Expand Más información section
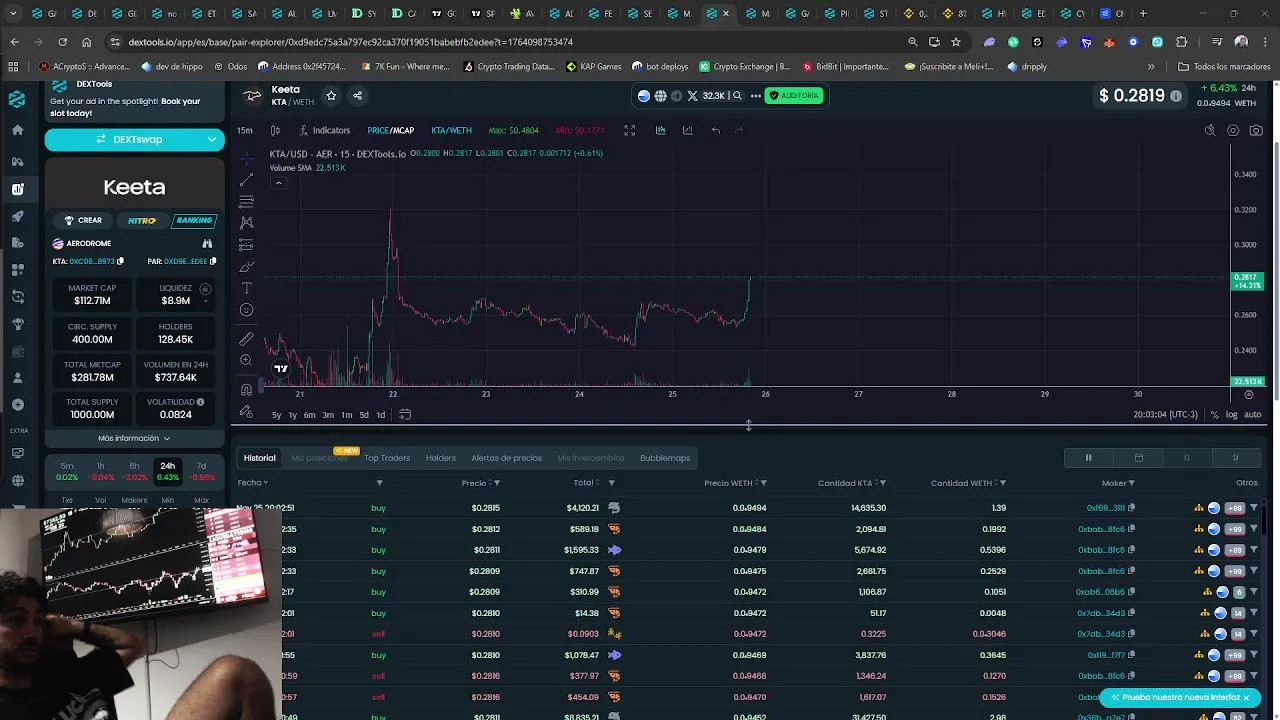Image resolution: width=1280 pixels, height=720 pixels. 134,438
